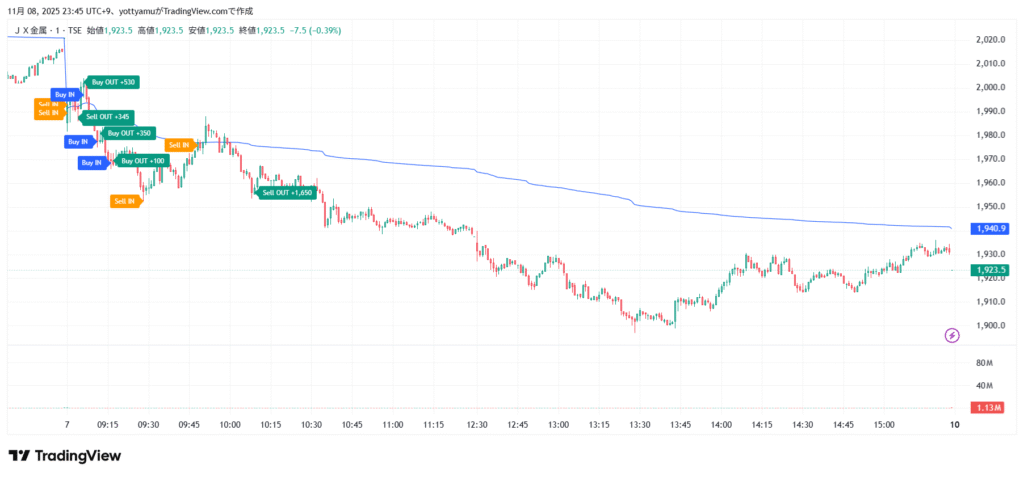Click the 80M volume scale label
Screen dimensions: 1024x477
pos(983,363)
